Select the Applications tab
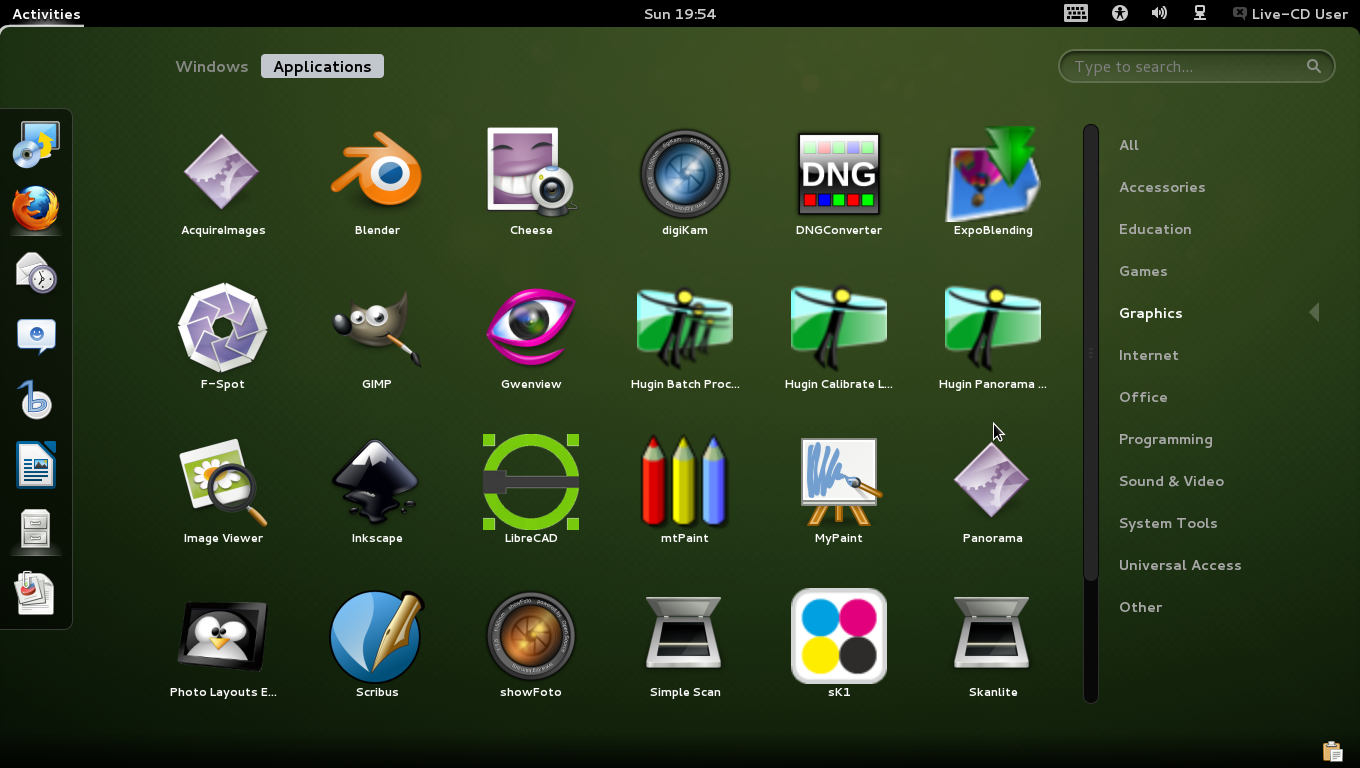The width and height of the screenshot is (1360, 768). click(322, 67)
